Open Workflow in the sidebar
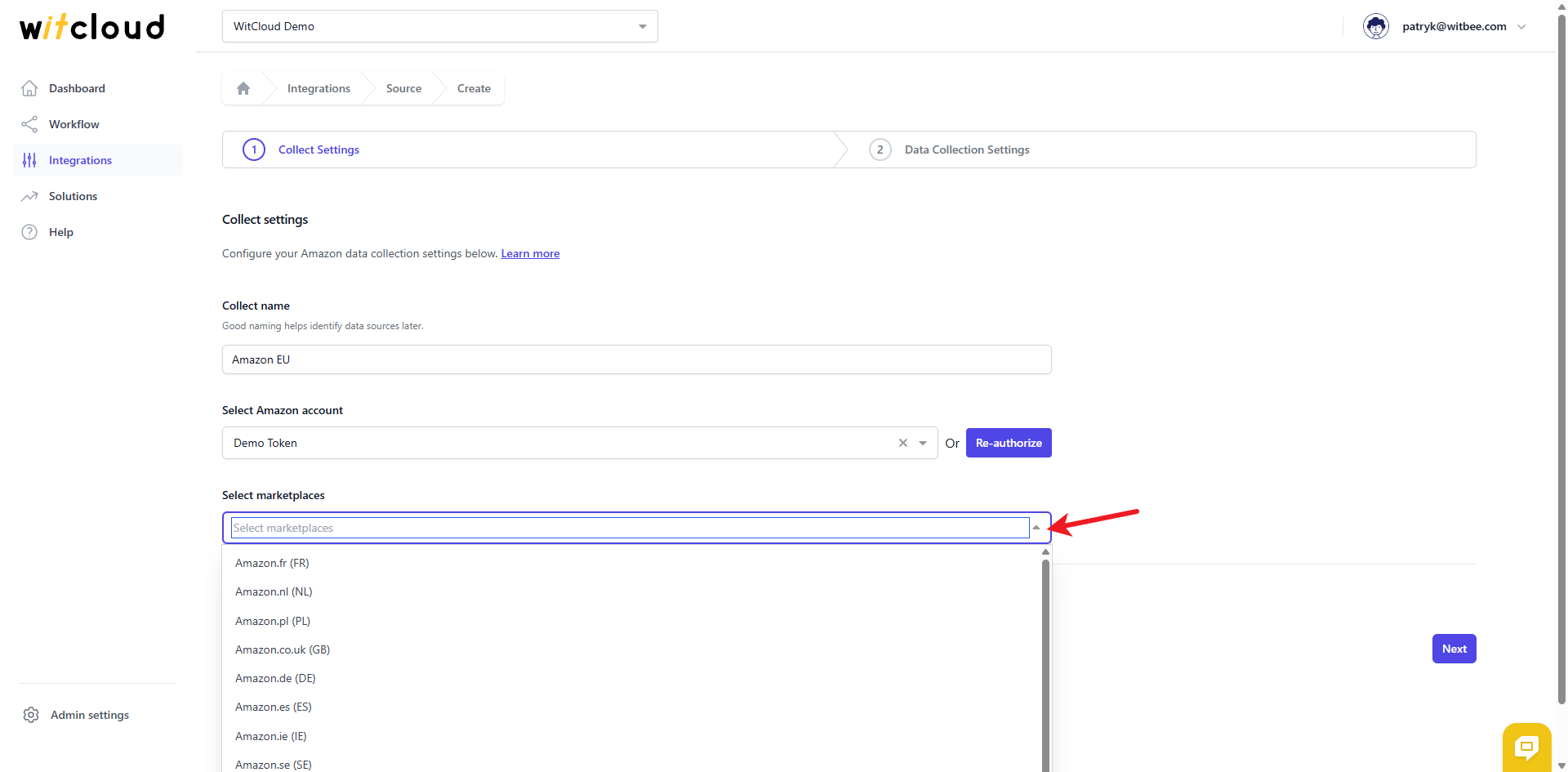This screenshot has height=772, width=1568. tap(98, 124)
